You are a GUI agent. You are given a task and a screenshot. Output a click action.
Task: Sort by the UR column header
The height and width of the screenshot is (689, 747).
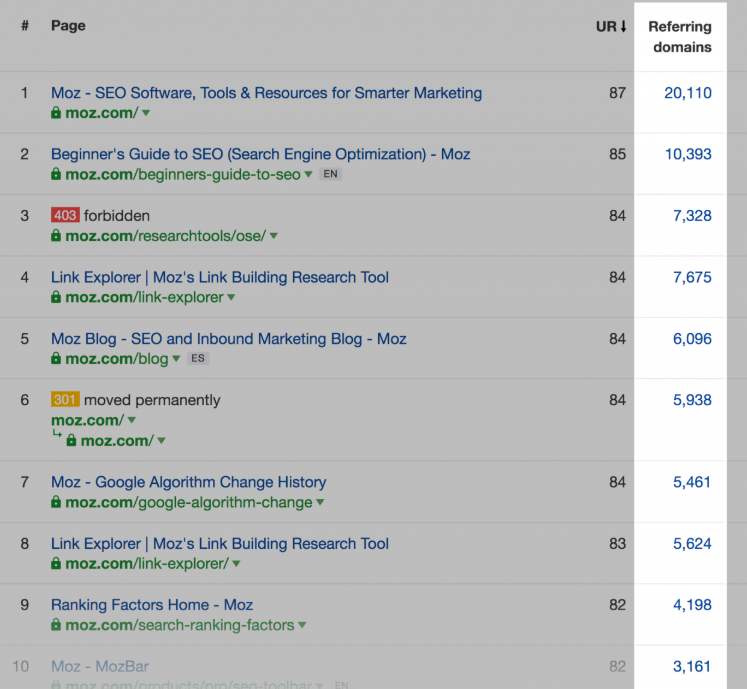coord(611,26)
